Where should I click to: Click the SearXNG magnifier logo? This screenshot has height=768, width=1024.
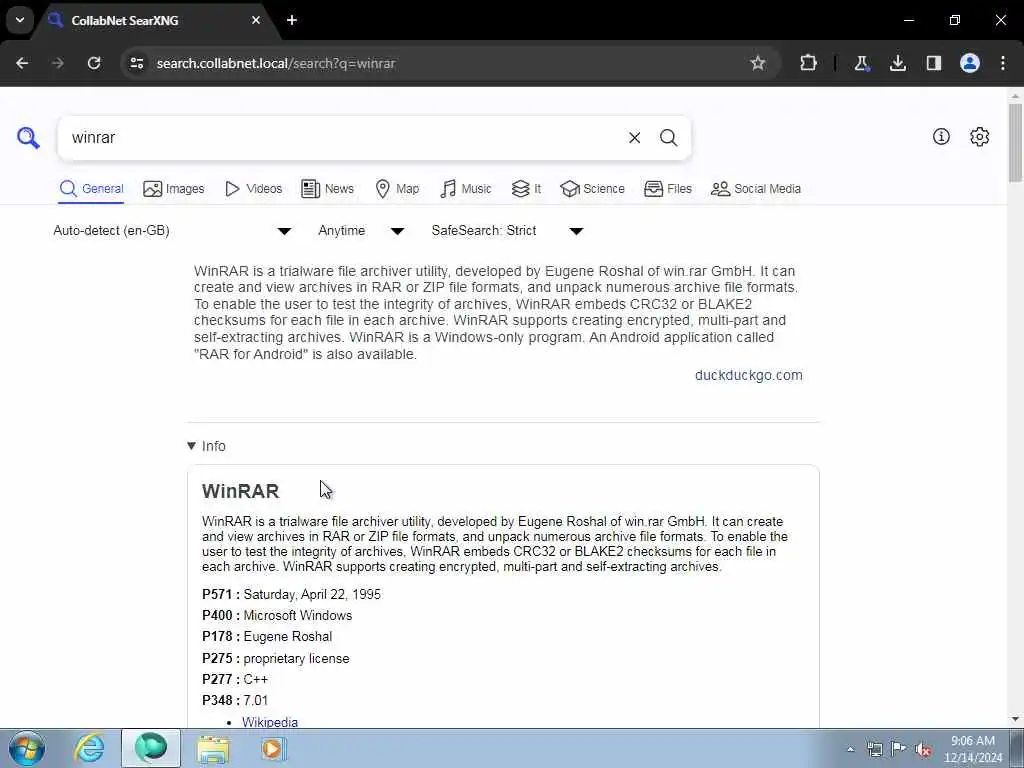[x=28, y=138]
